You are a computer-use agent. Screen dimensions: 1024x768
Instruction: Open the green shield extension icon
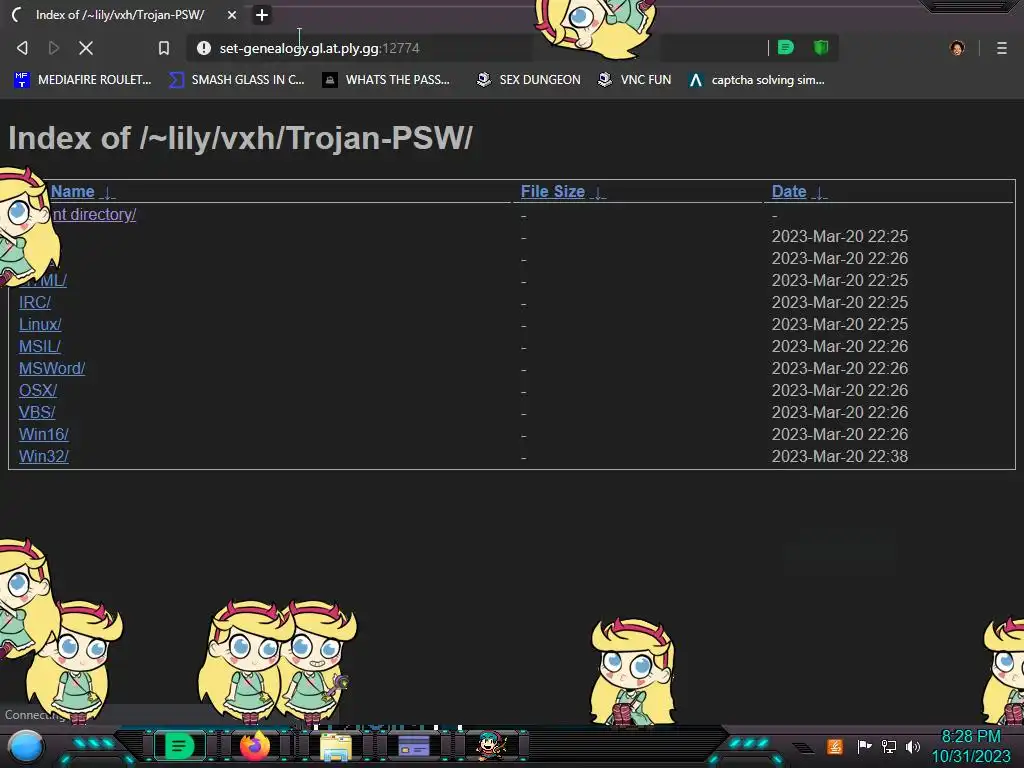[821, 47]
